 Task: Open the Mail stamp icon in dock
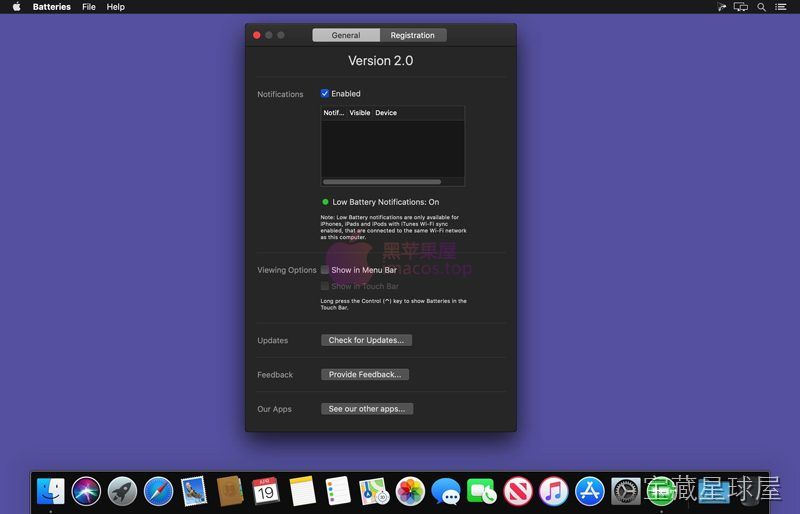pyautogui.click(x=194, y=491)
